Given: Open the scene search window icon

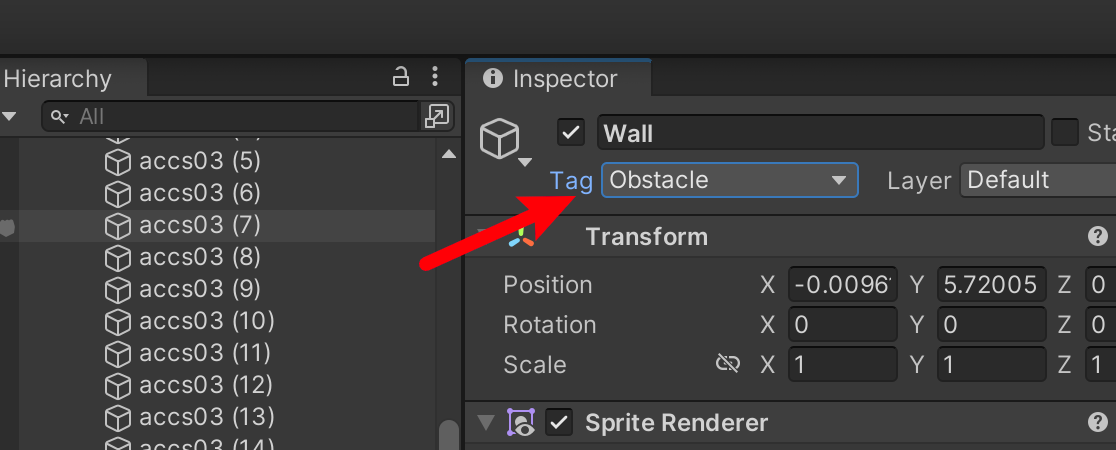Looking at the screenshot, I should (x=436, y=116).
